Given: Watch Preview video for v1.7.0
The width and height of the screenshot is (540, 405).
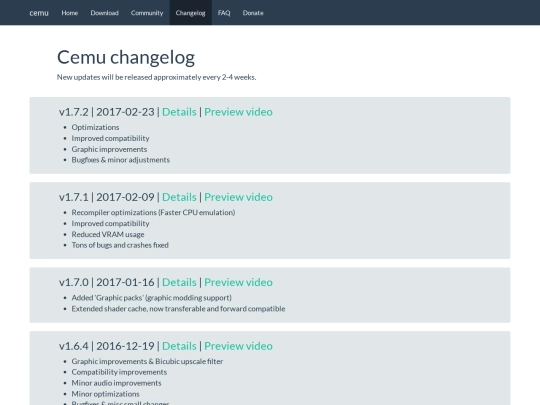Looking at the screenshot, I should [x=238, y=282].
